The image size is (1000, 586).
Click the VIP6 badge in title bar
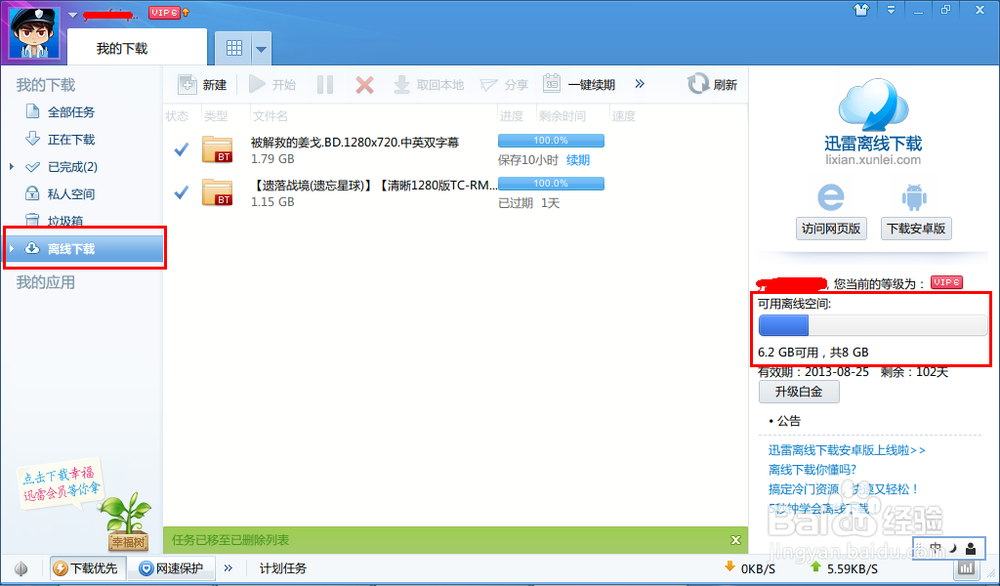pos(164,12)
